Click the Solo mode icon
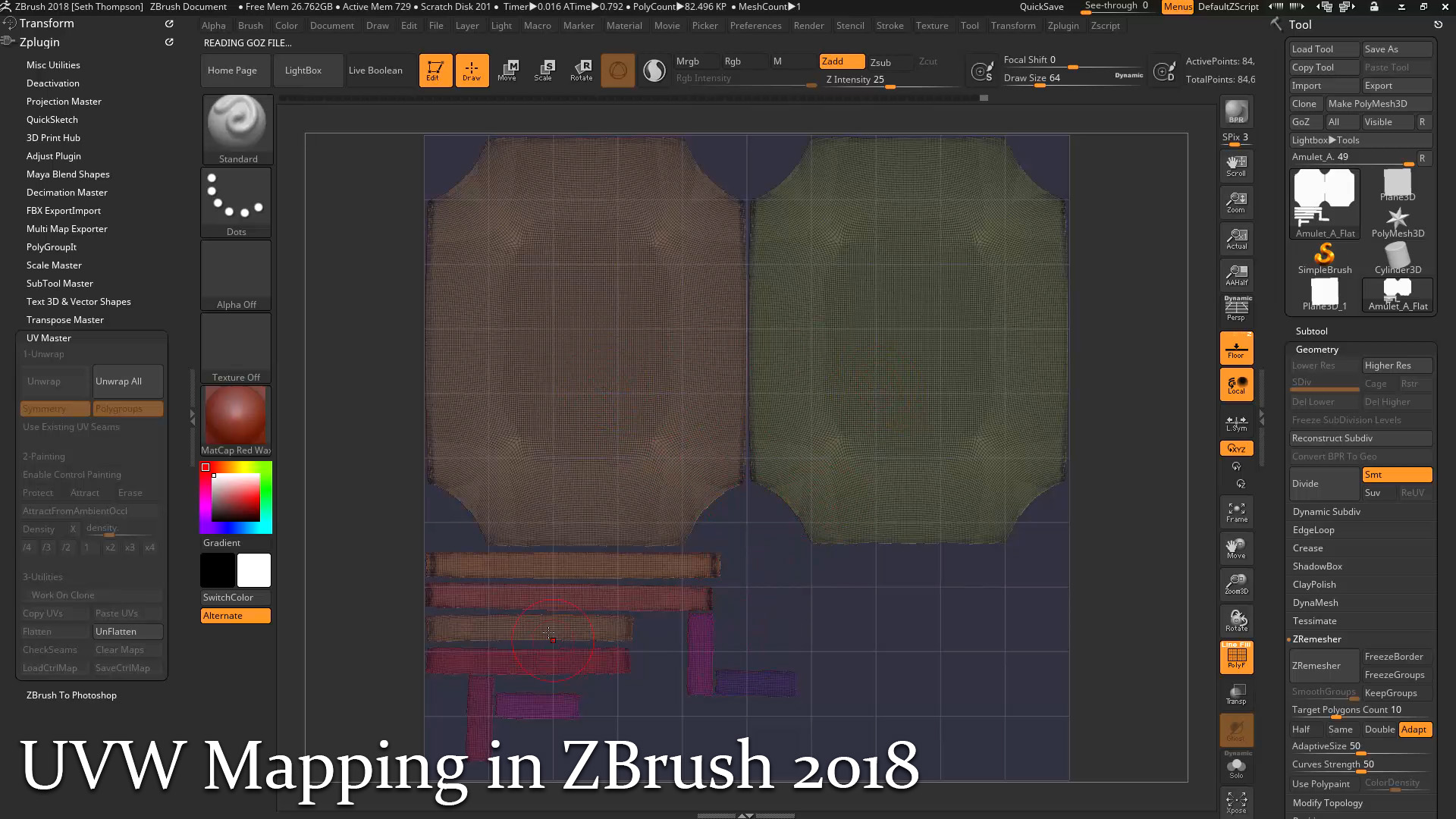The height and width of the screenshot is (819, 1456). [1236, 766]
